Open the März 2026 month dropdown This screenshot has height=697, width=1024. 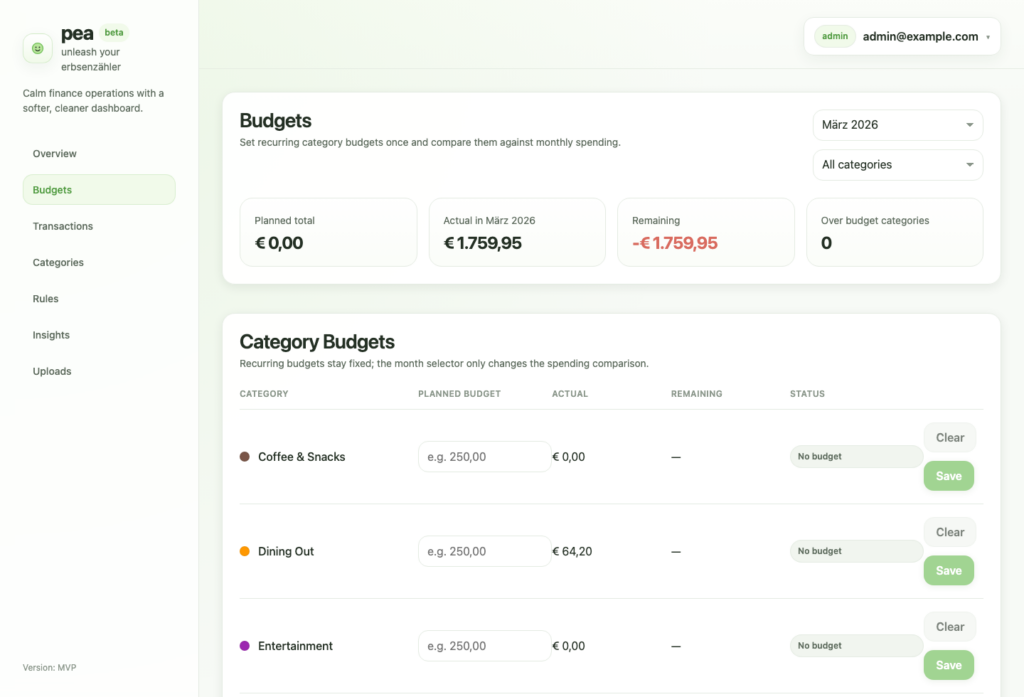click(x=897, y=125)
